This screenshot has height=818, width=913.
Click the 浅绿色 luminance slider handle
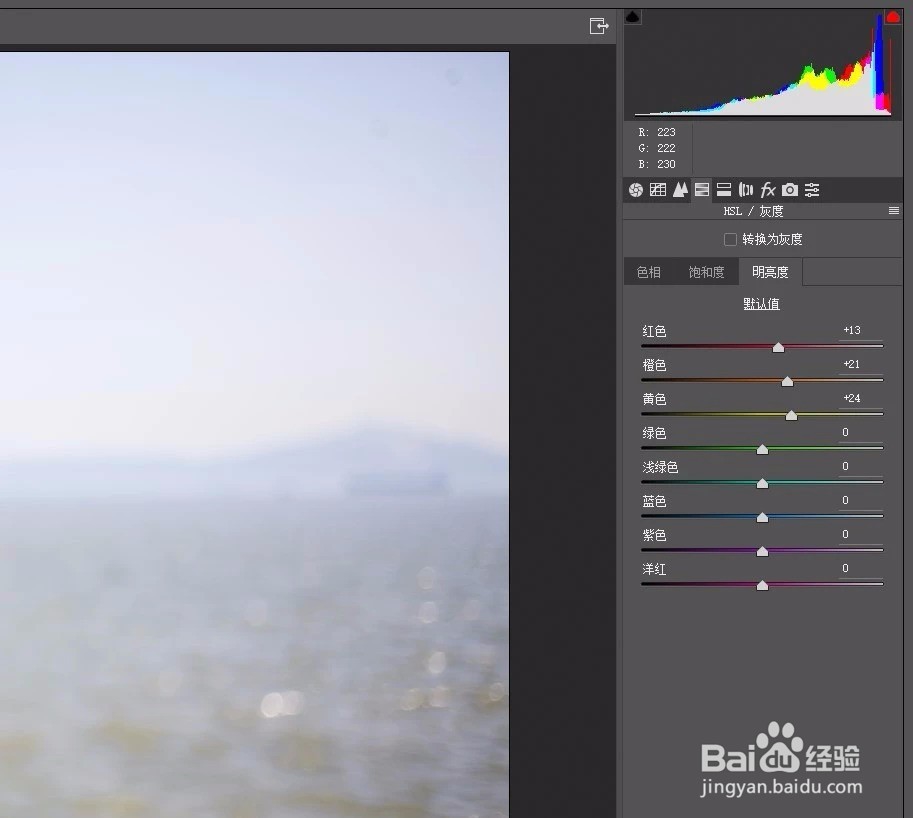762,483
